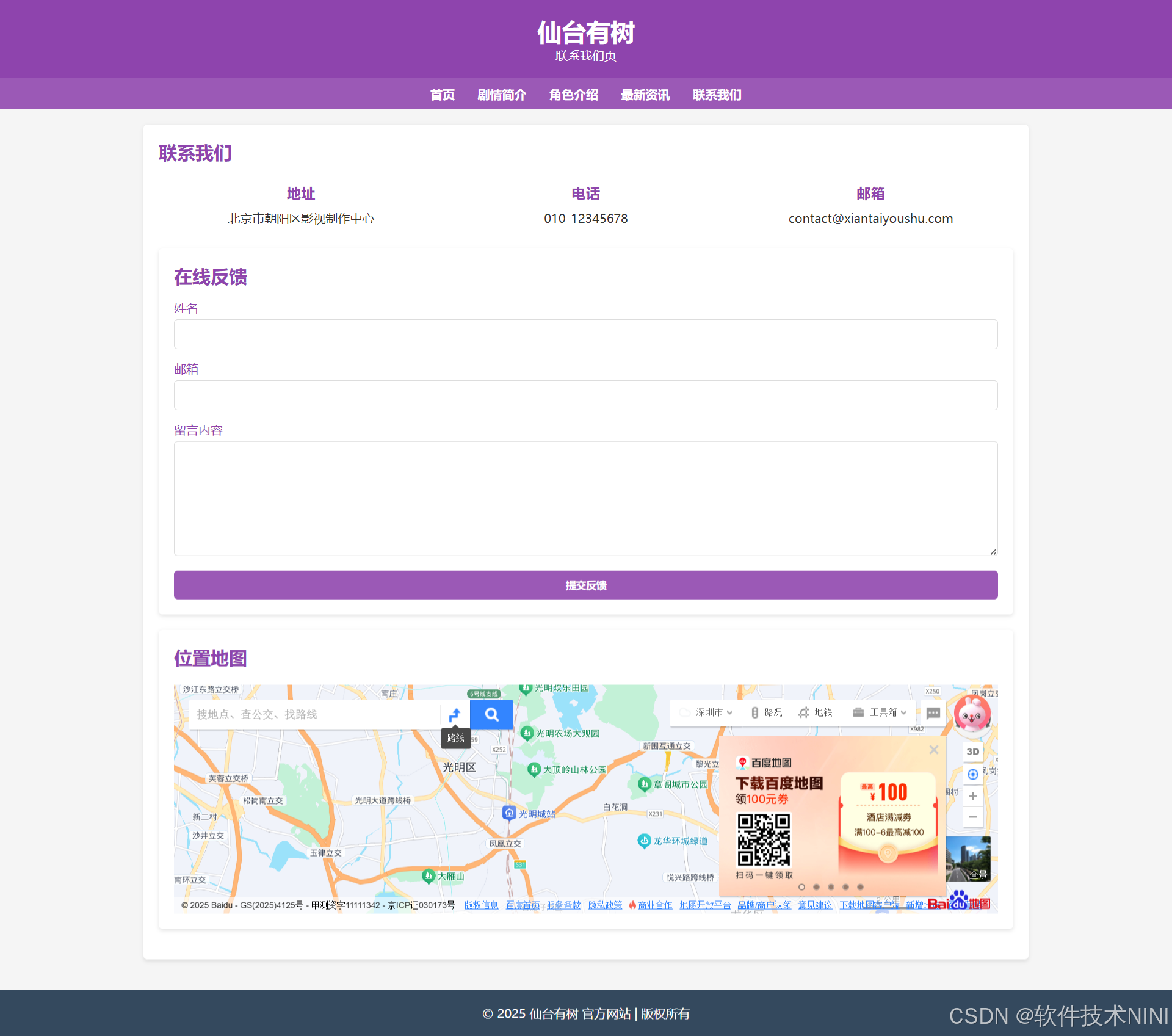Click the route directions arrow icon
The image size is (1172, 1036).
(x=455, y=714)
